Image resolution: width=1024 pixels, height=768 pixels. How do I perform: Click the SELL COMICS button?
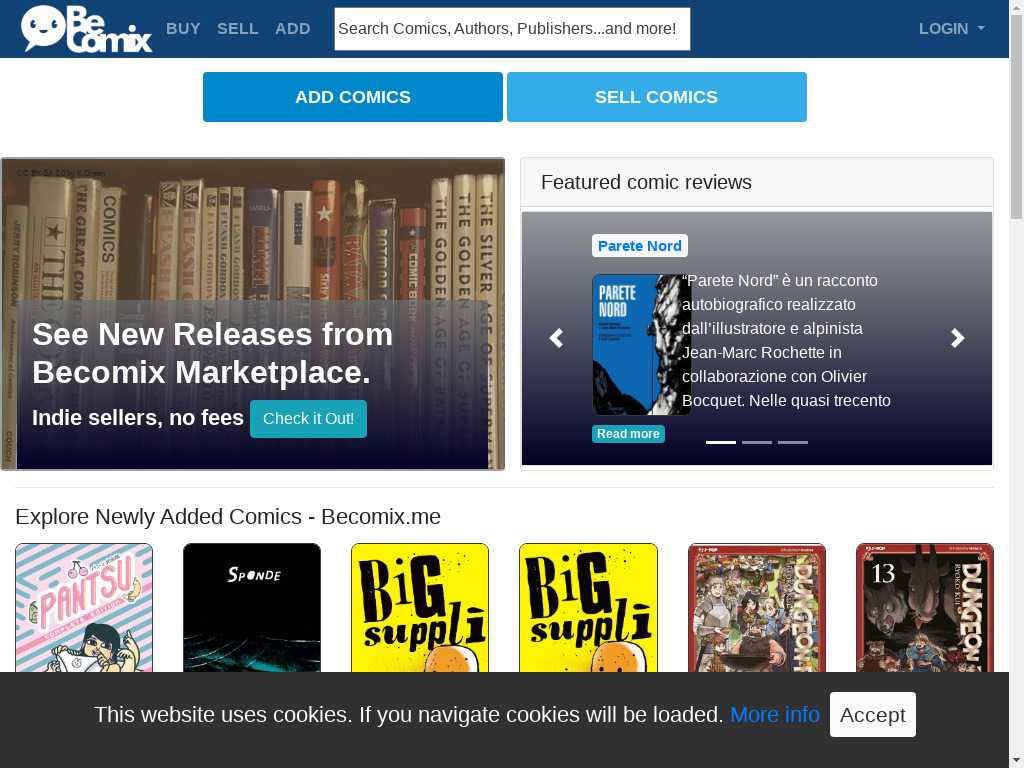coord(656,97)
